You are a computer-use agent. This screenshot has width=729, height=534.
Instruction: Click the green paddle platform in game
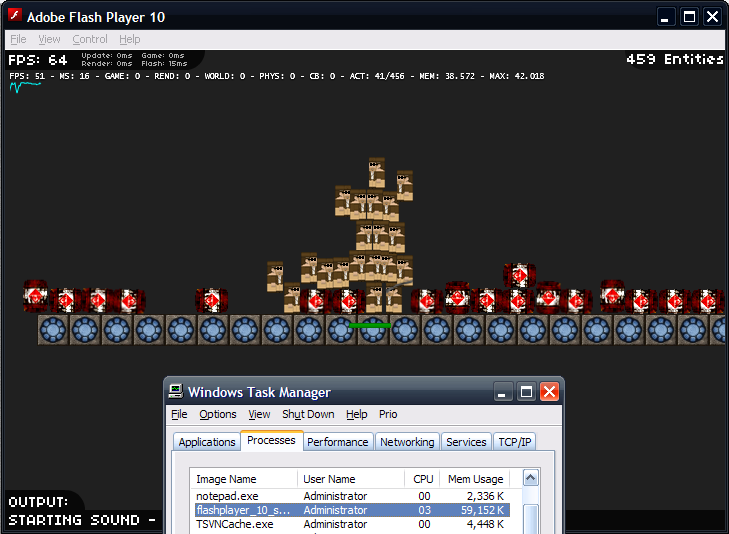coord(370,325)
